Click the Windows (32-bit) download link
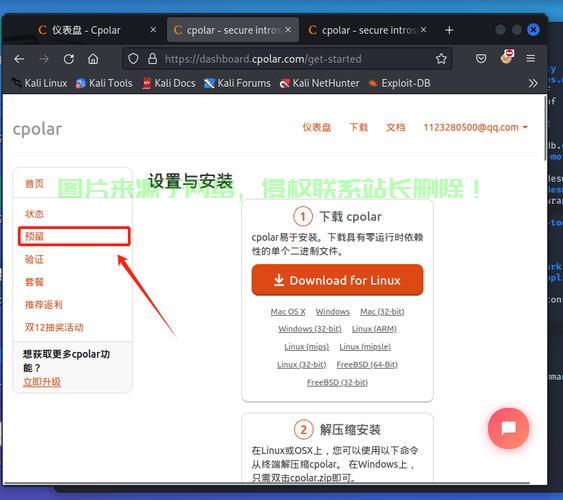 [310, 329]
